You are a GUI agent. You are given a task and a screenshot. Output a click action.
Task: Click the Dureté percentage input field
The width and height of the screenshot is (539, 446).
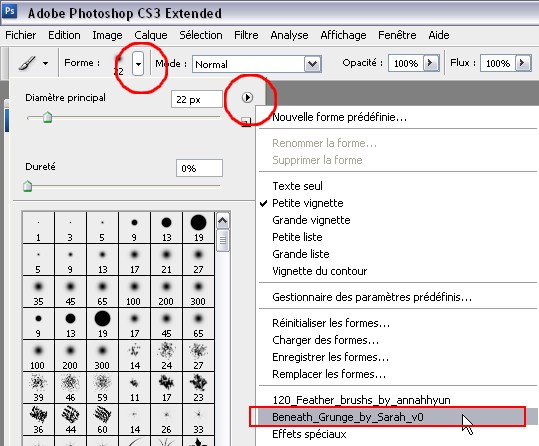point(199,168)
